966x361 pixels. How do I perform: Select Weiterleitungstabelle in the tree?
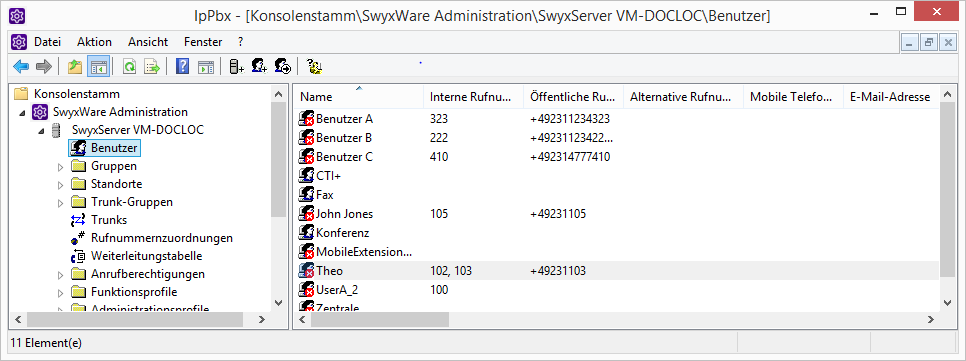(146, 256)
